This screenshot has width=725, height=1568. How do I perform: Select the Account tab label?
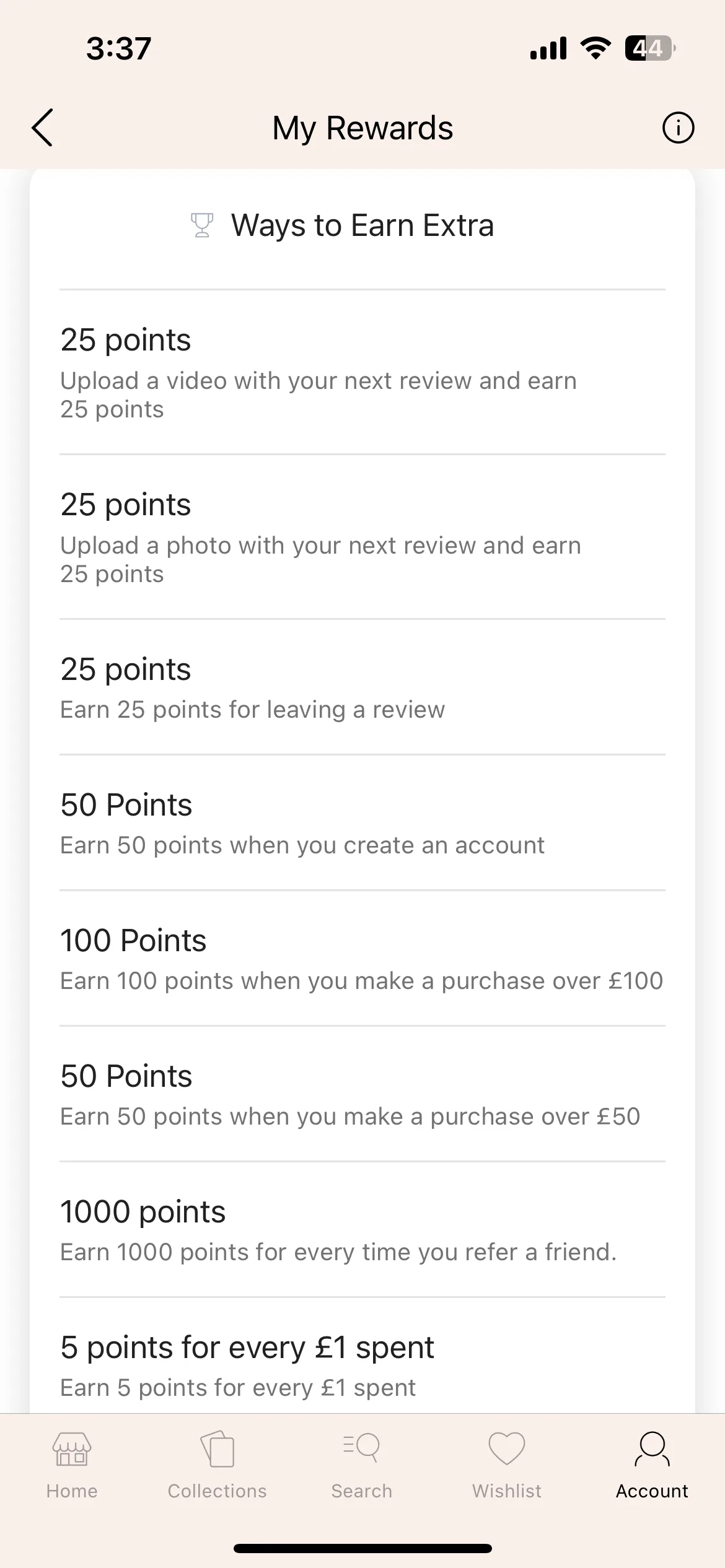point(652,1491)
